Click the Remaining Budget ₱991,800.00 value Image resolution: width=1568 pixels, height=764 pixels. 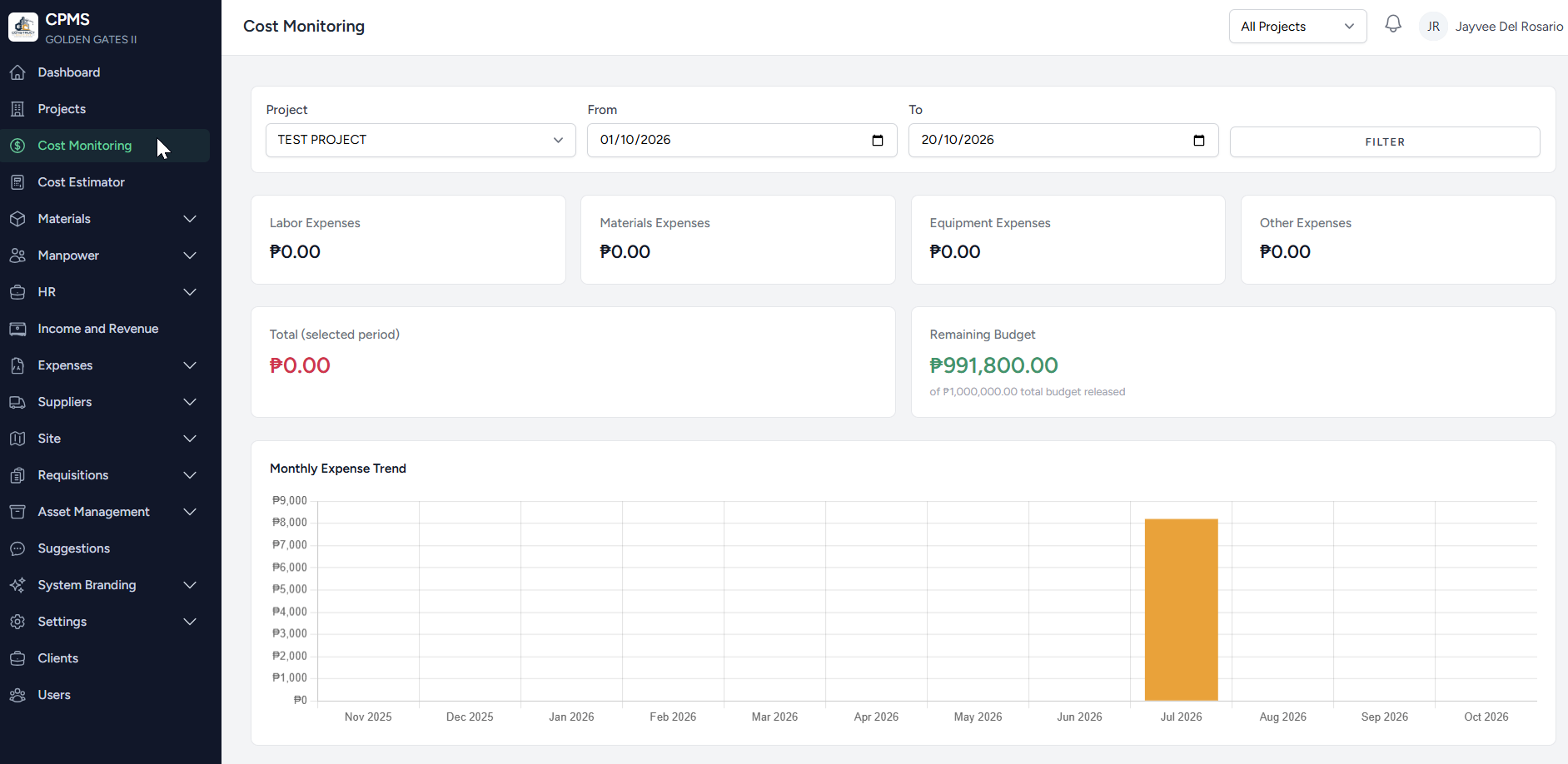pyautogui.click(x=993, y=365)
